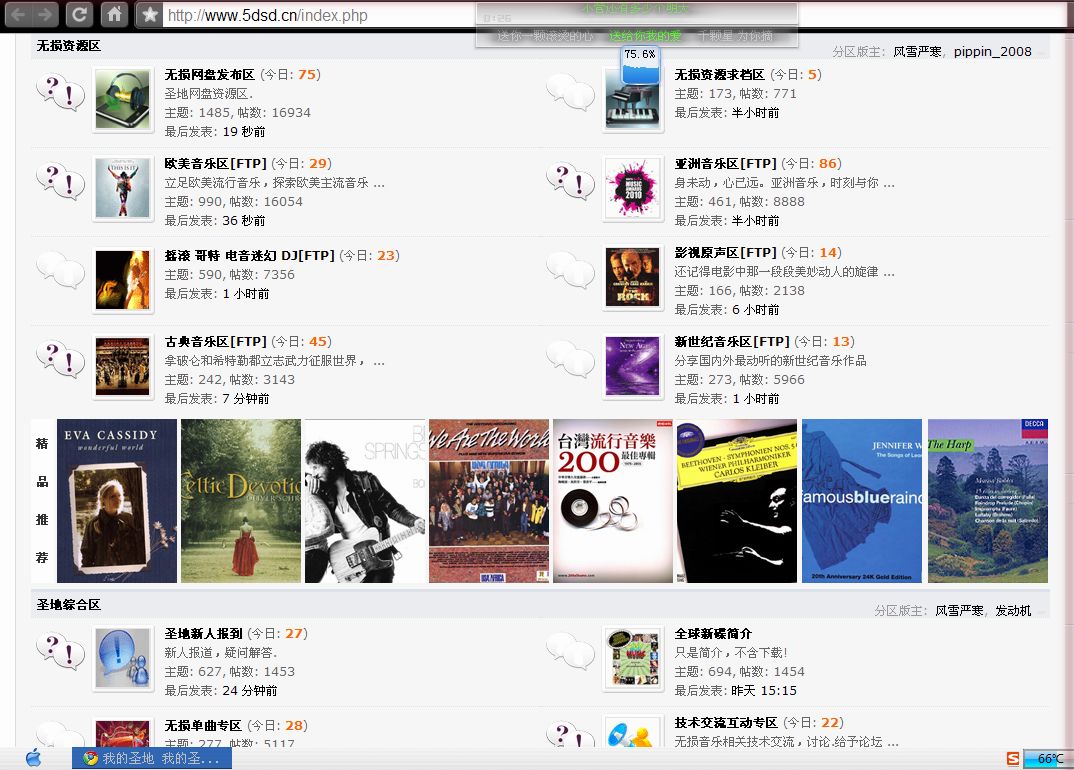Click empty bubble beside 影视原声区

571,270
